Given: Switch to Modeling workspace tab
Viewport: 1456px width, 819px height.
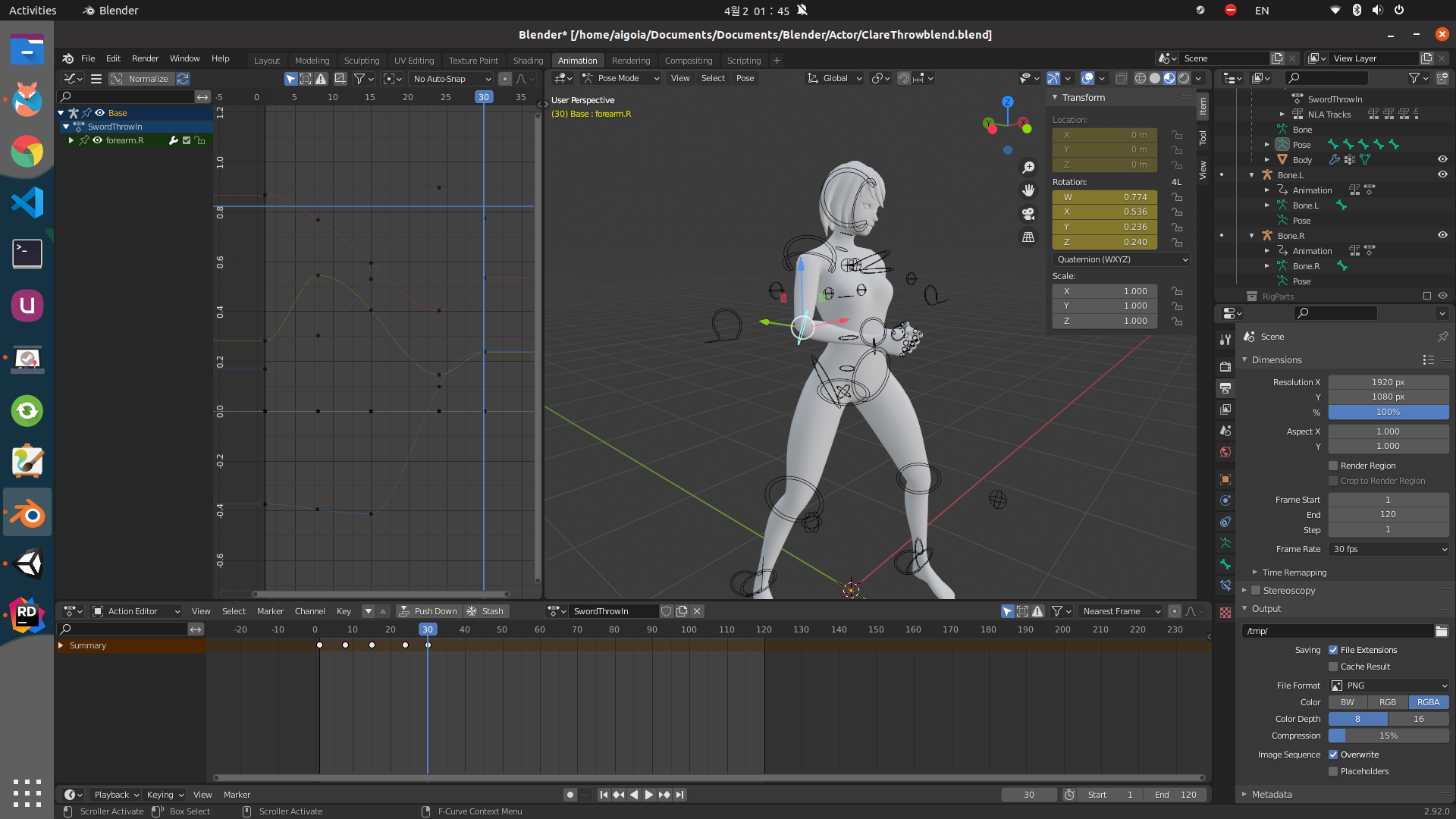Looking at the screenshot, I should coord(312,61).
